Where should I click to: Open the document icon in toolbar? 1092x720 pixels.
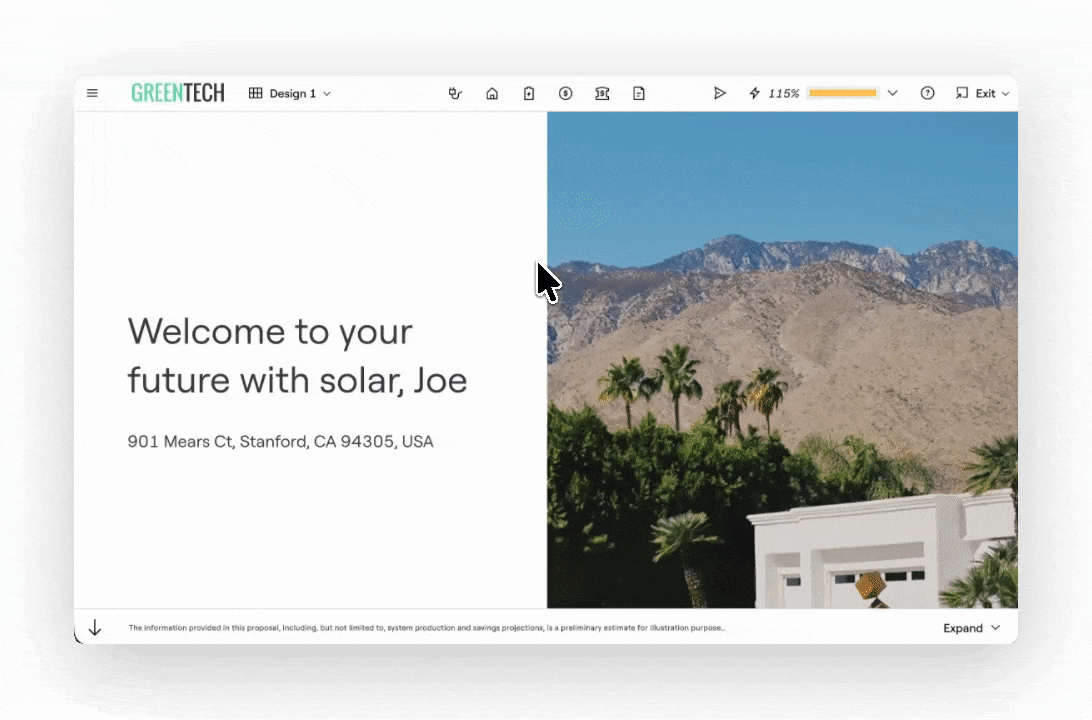click(638, 93)
